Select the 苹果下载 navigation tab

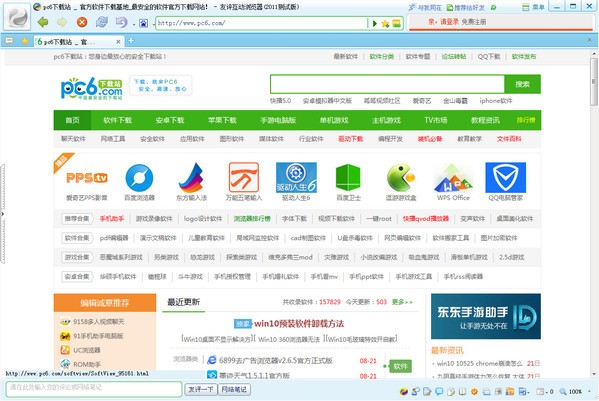[x=222, y=120]
